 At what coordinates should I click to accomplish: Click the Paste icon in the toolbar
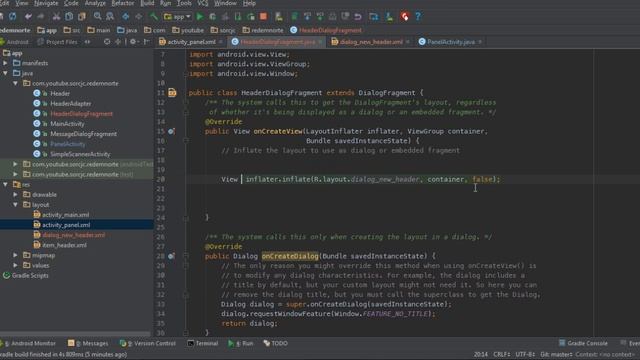coord(82,17)
